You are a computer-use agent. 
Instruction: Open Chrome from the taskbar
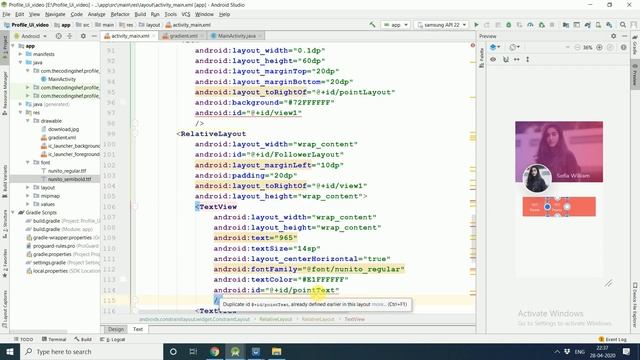tap(215, 351)
